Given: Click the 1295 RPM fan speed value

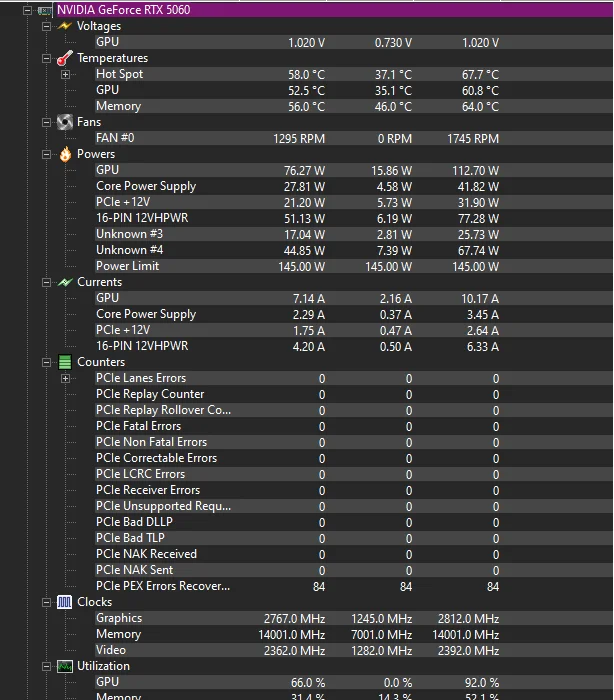Looking at the screenshot, I should pos(299,139).
